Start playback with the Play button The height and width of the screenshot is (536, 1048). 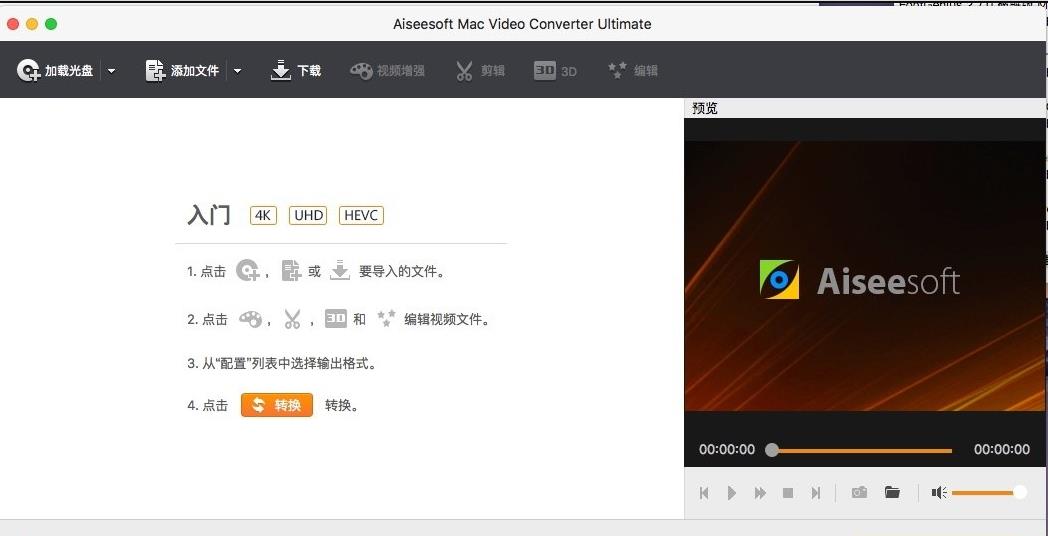(732, 493)
